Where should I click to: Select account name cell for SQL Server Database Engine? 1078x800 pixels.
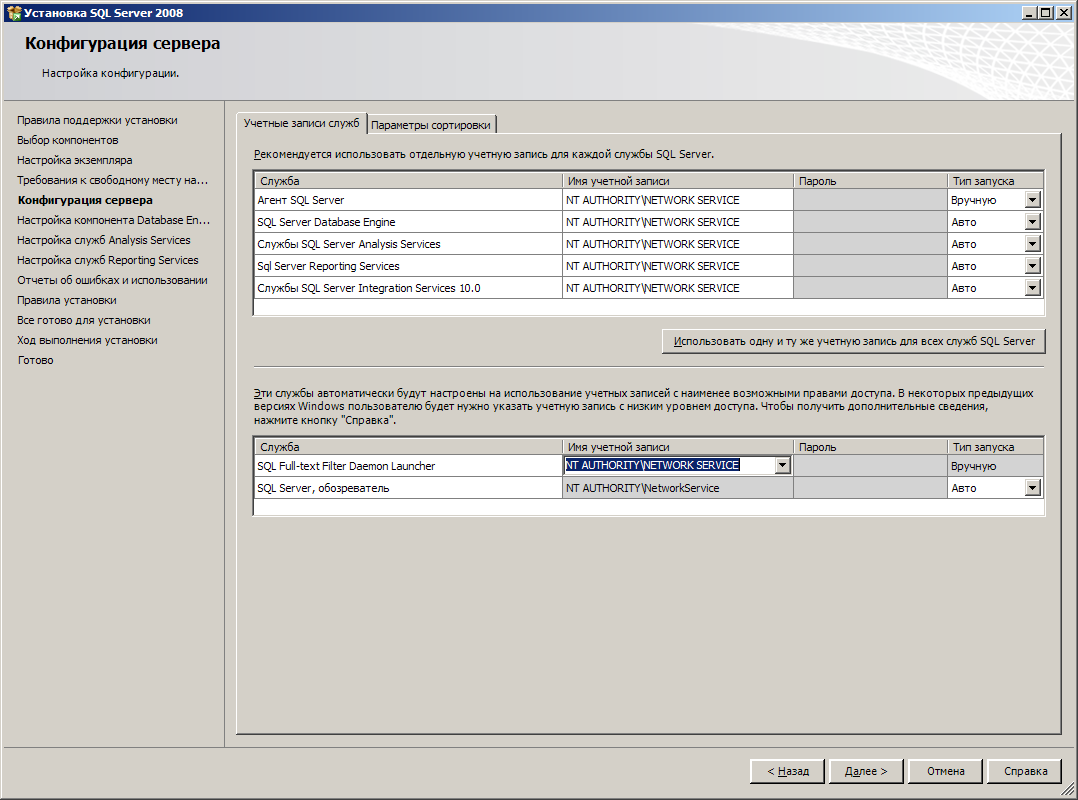678,222
